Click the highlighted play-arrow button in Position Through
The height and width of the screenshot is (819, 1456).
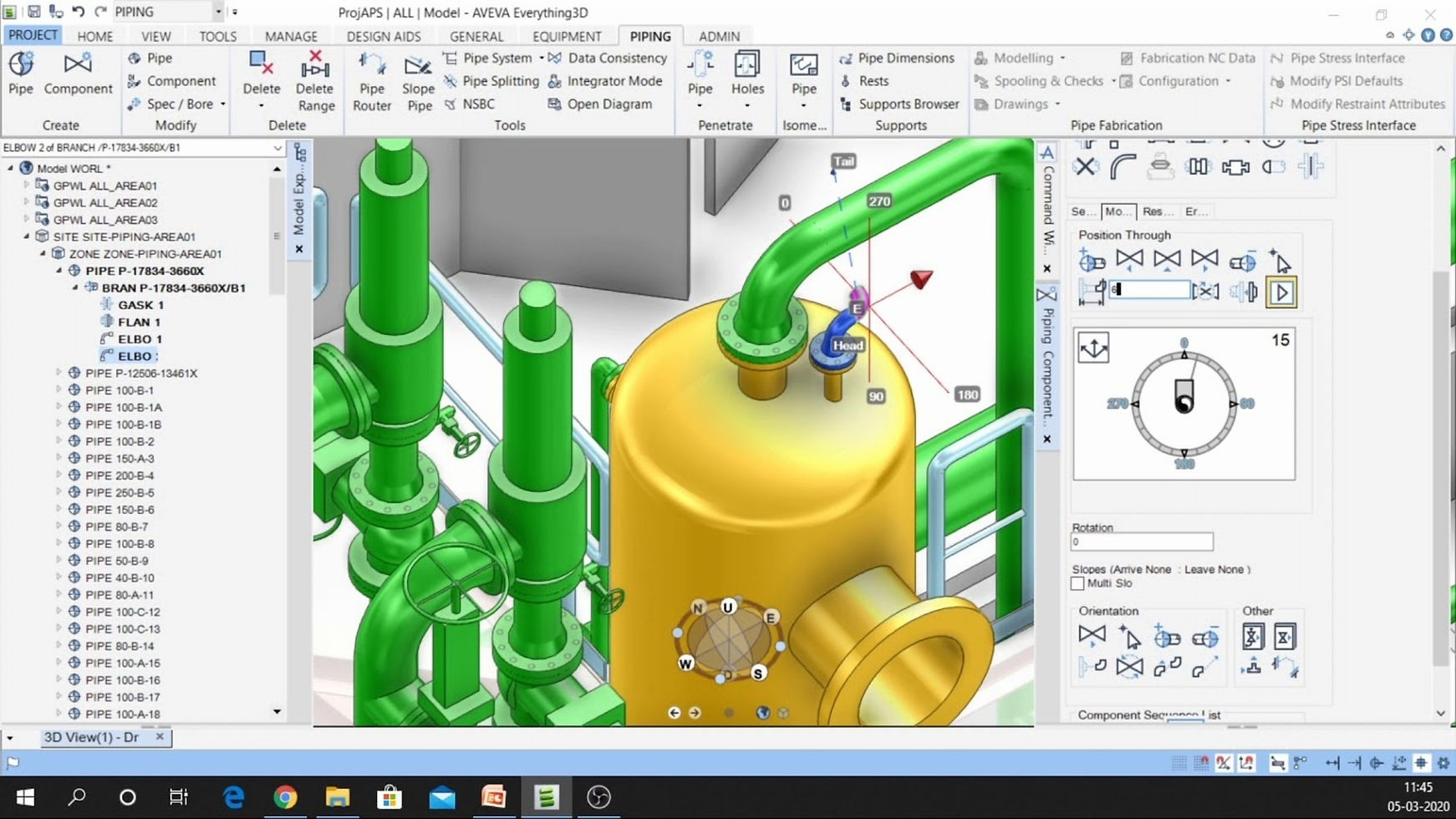pos(1281,292)
